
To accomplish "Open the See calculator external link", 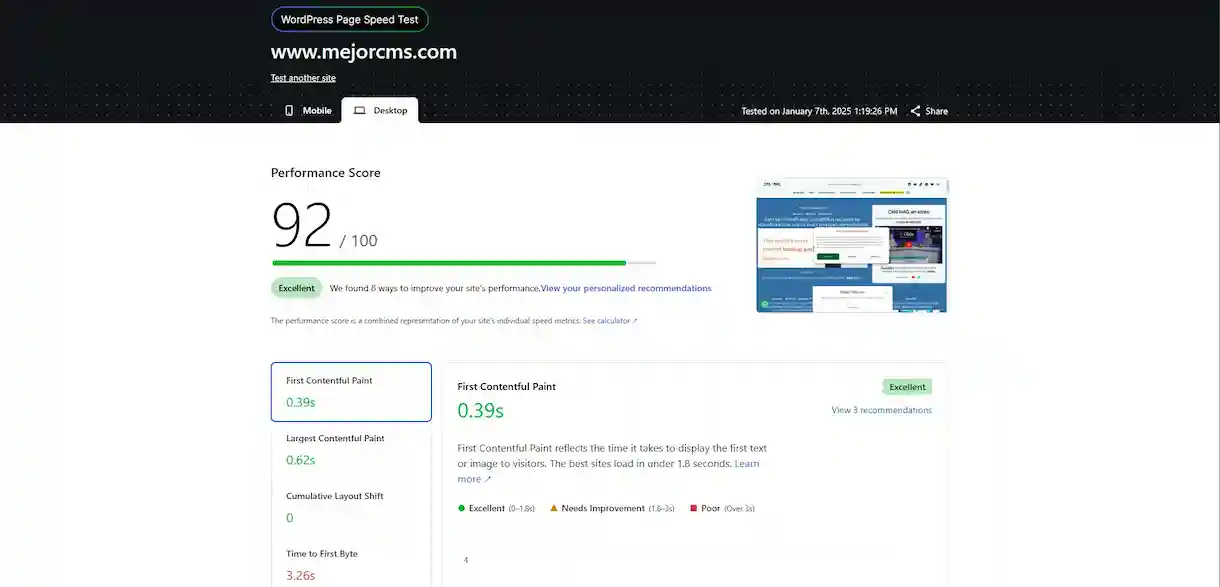I will [609, 321].
